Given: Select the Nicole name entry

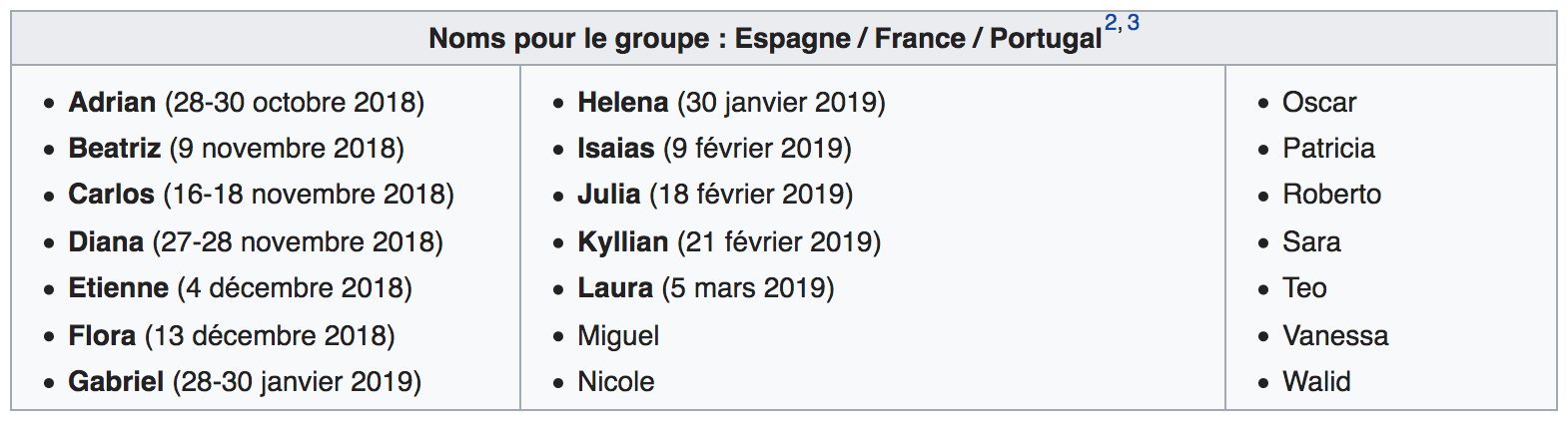Looking at the screenshot, I should click(x=616, y=382).
